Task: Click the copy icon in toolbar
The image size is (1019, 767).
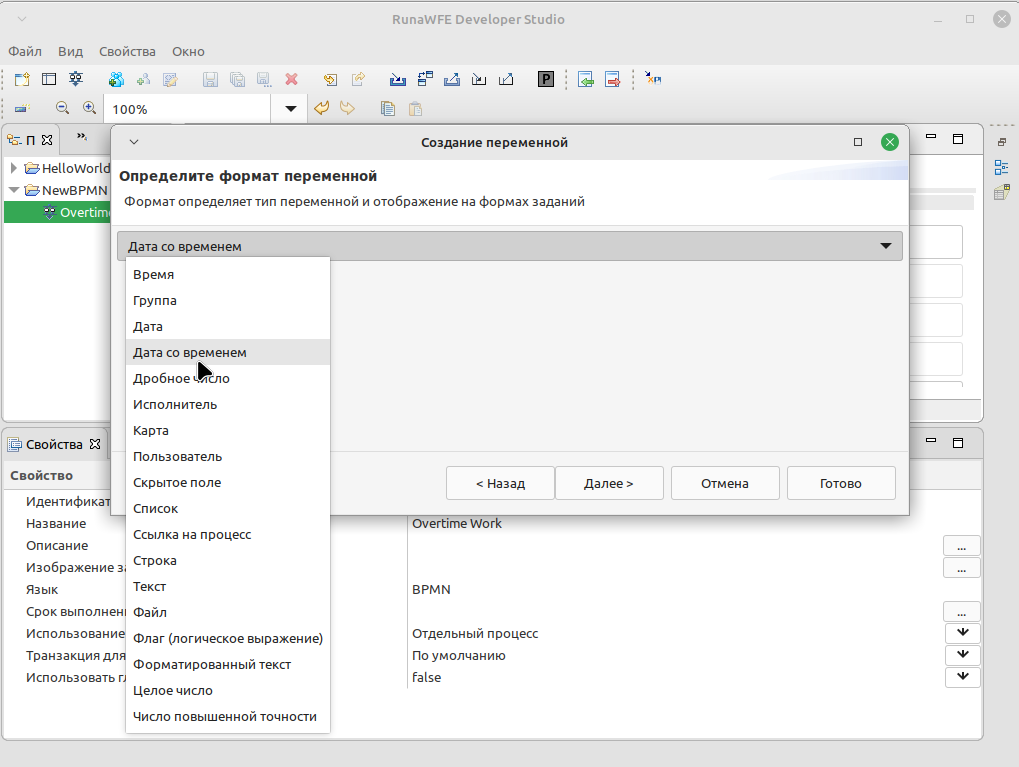Action: pos(388,109)
